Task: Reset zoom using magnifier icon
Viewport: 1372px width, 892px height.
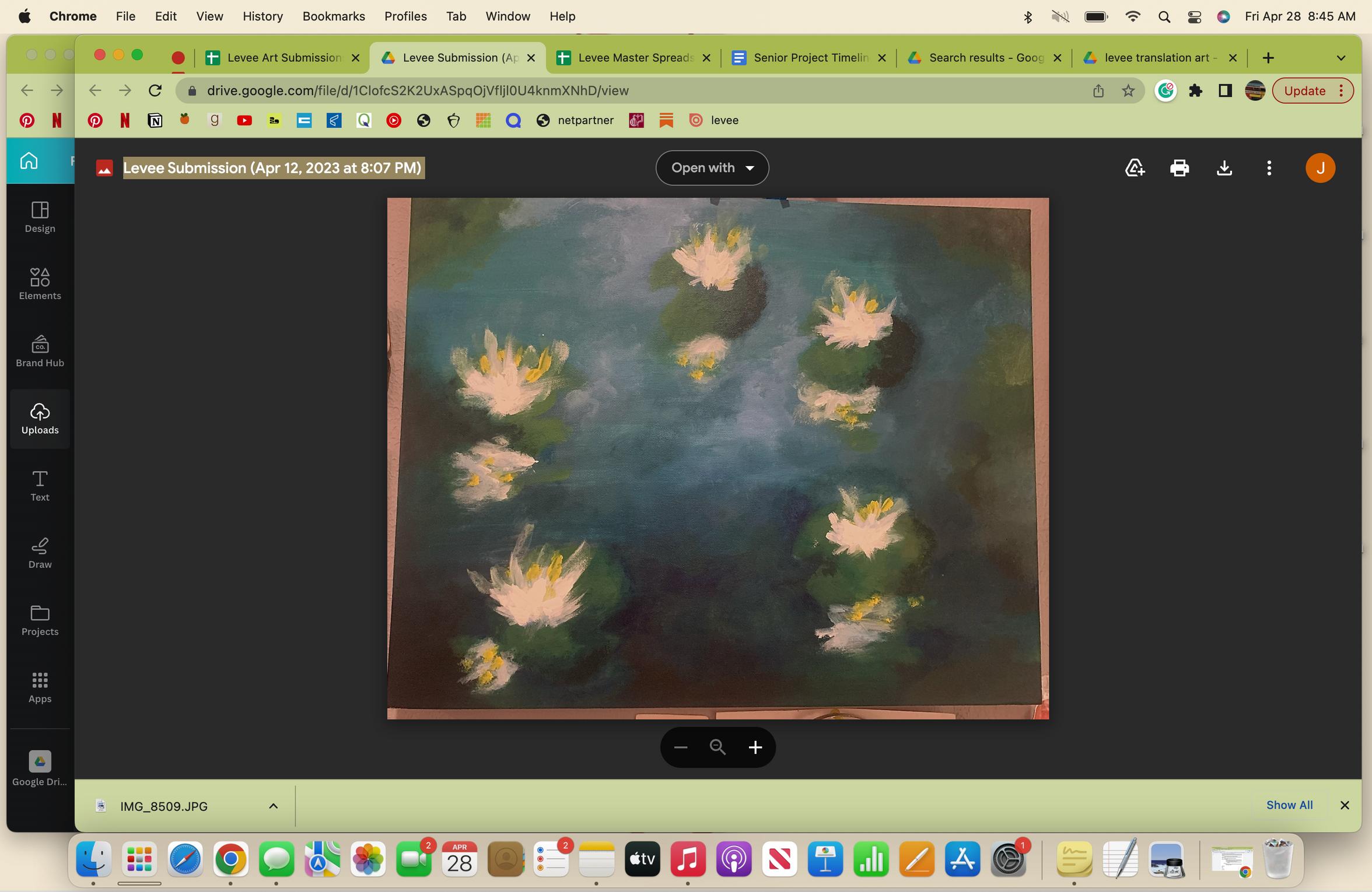Action: coord(717,747)
